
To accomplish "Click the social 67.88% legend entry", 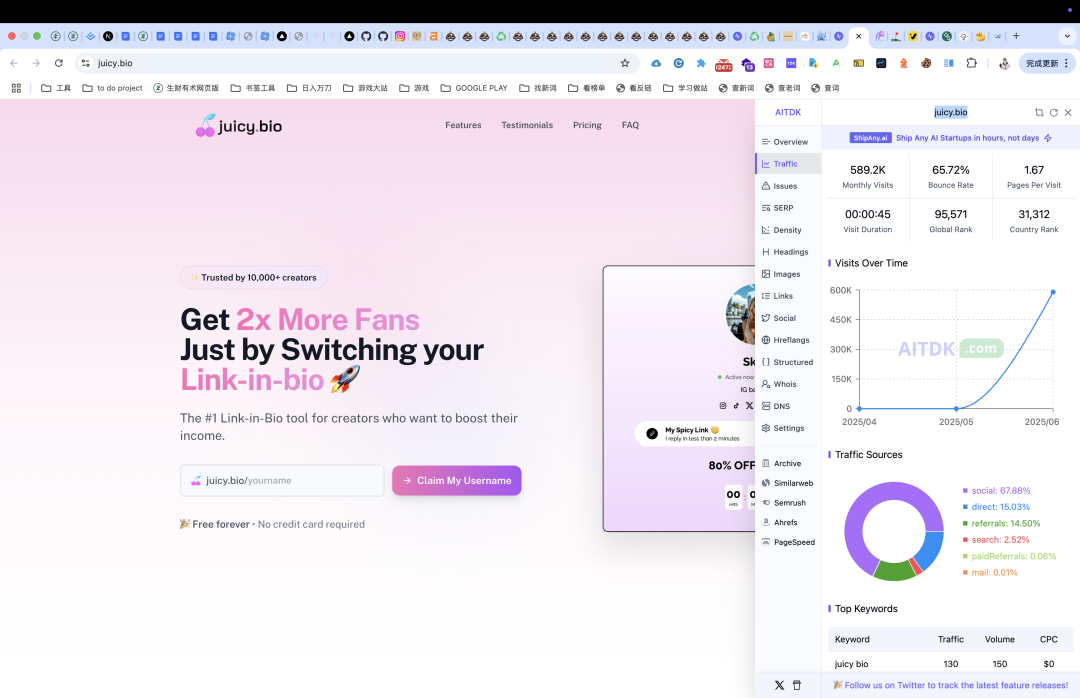I will [x=996, y=491].
